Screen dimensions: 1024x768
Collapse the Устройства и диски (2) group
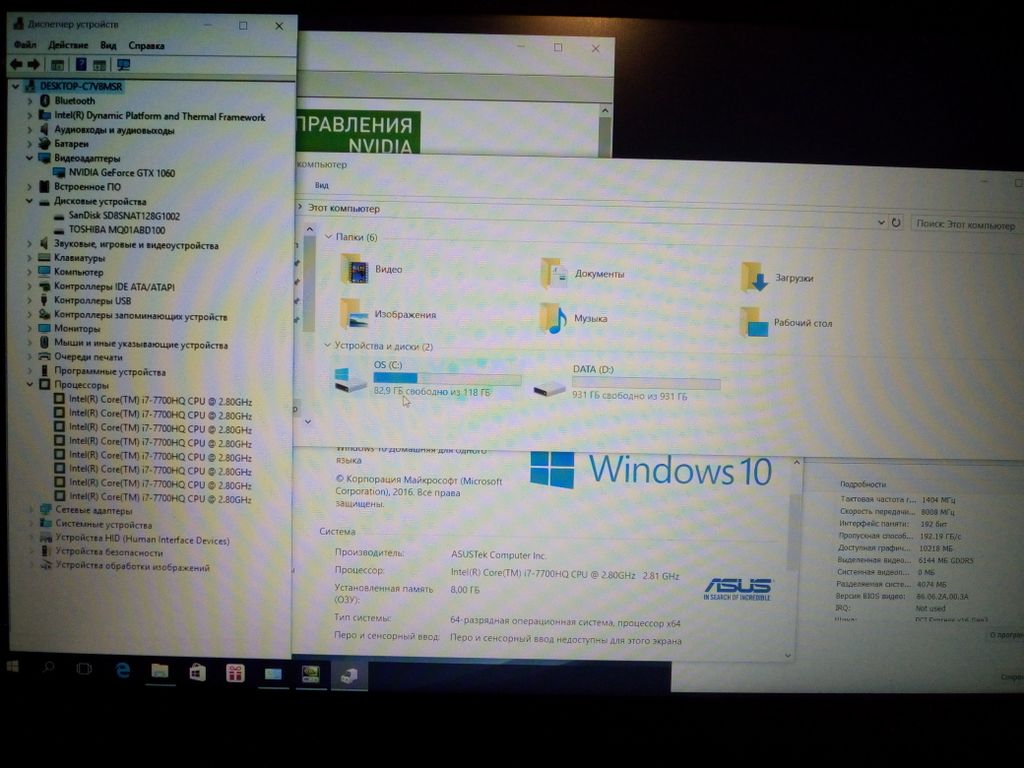(x=328, y=345)
